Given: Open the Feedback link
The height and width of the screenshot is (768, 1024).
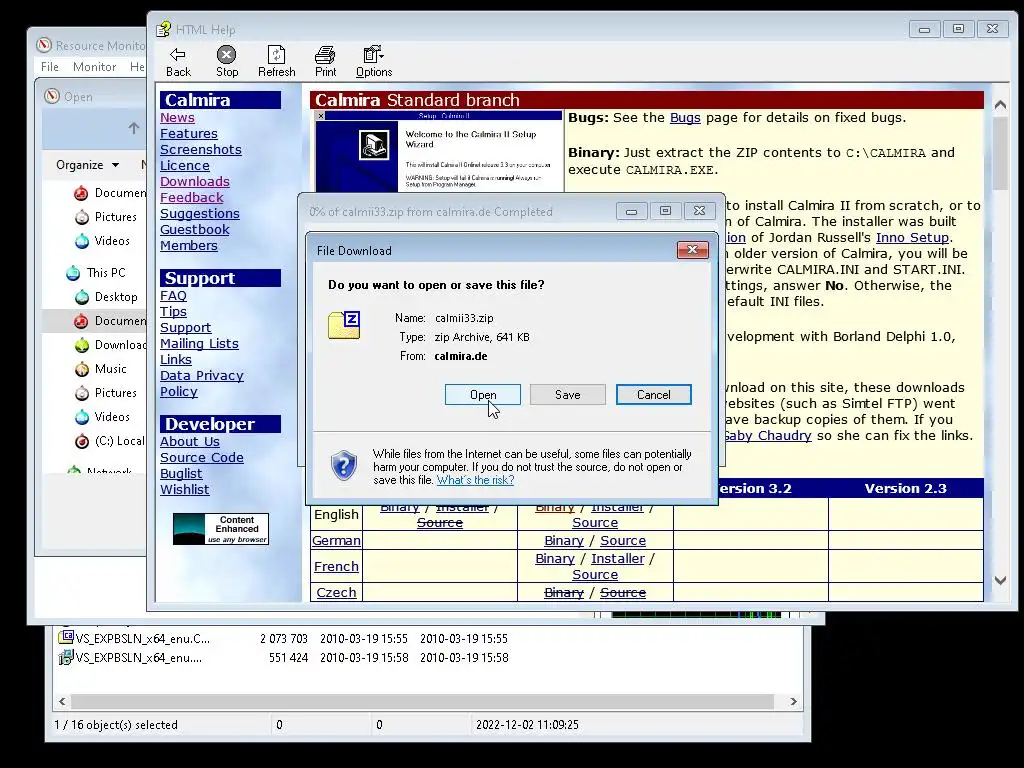Looking at the screenshot, I should click(191, 197).
